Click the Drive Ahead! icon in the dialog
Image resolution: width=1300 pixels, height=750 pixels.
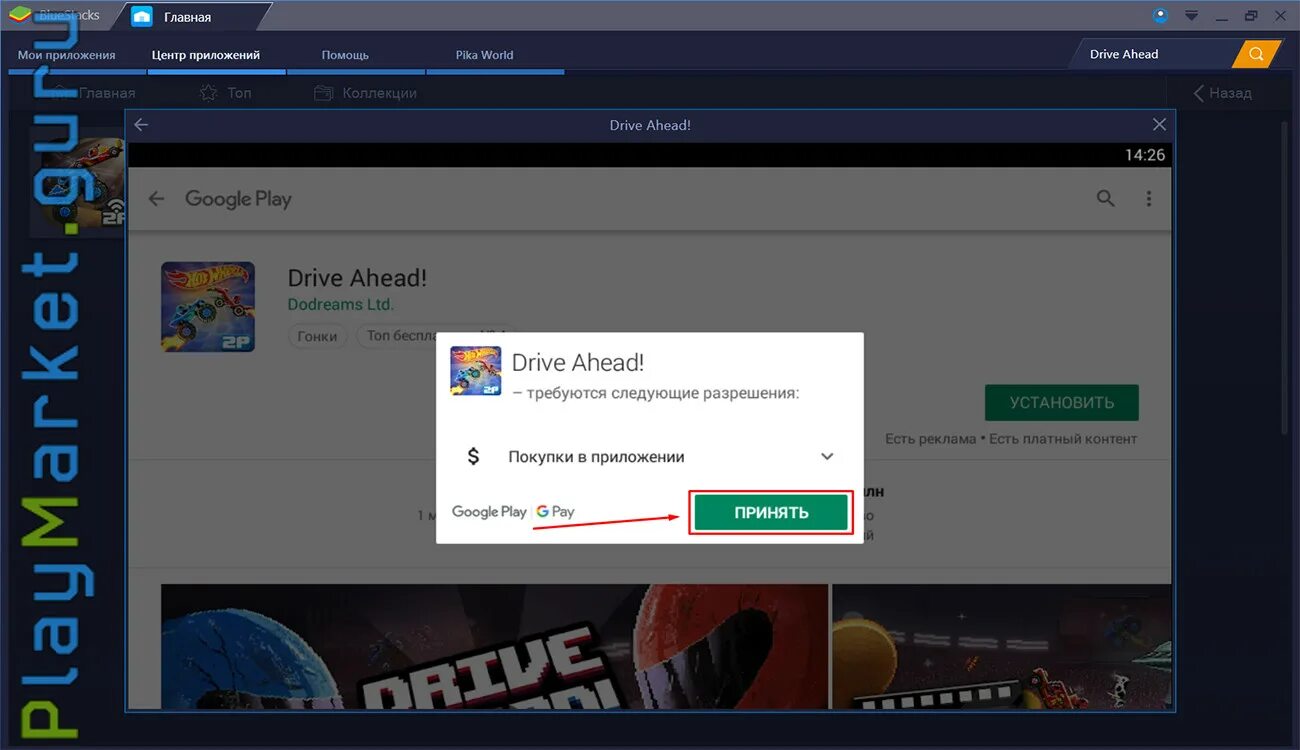click(476, 371)
